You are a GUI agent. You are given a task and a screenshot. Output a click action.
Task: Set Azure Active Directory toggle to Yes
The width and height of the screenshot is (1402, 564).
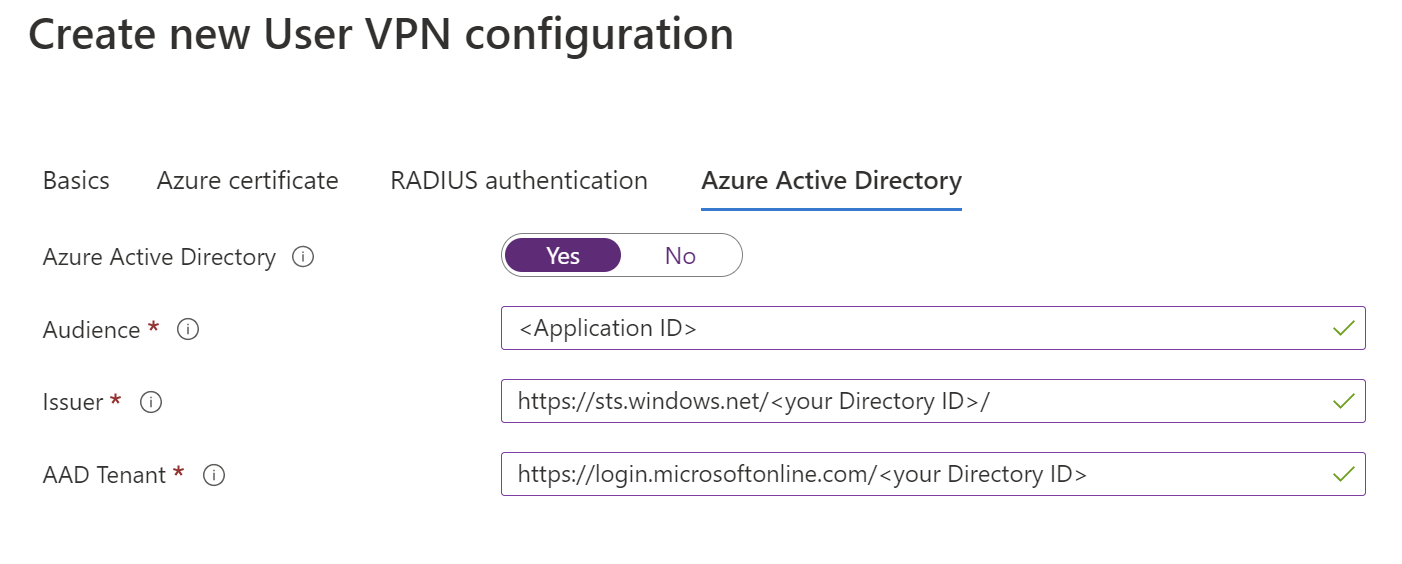[x=563, y=256]
